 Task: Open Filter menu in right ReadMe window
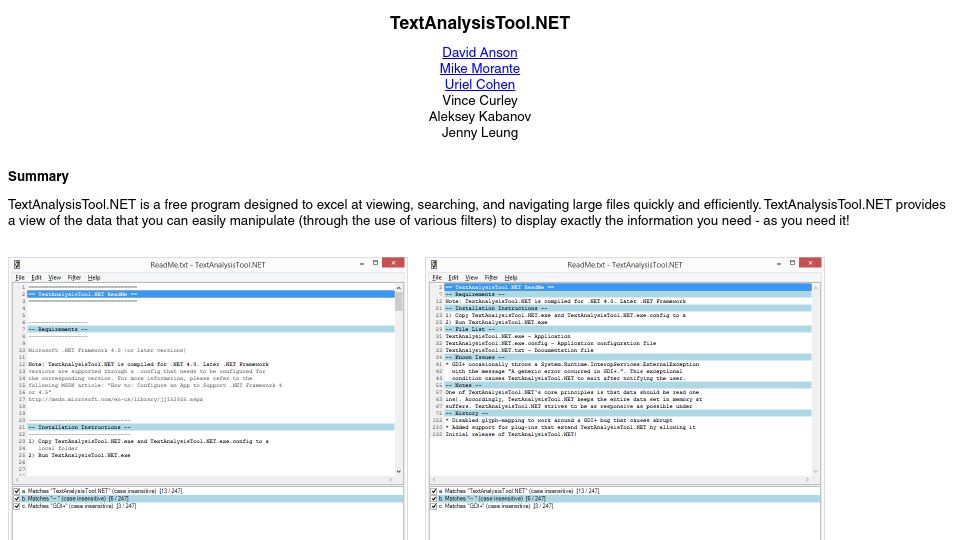coord(491,278)
